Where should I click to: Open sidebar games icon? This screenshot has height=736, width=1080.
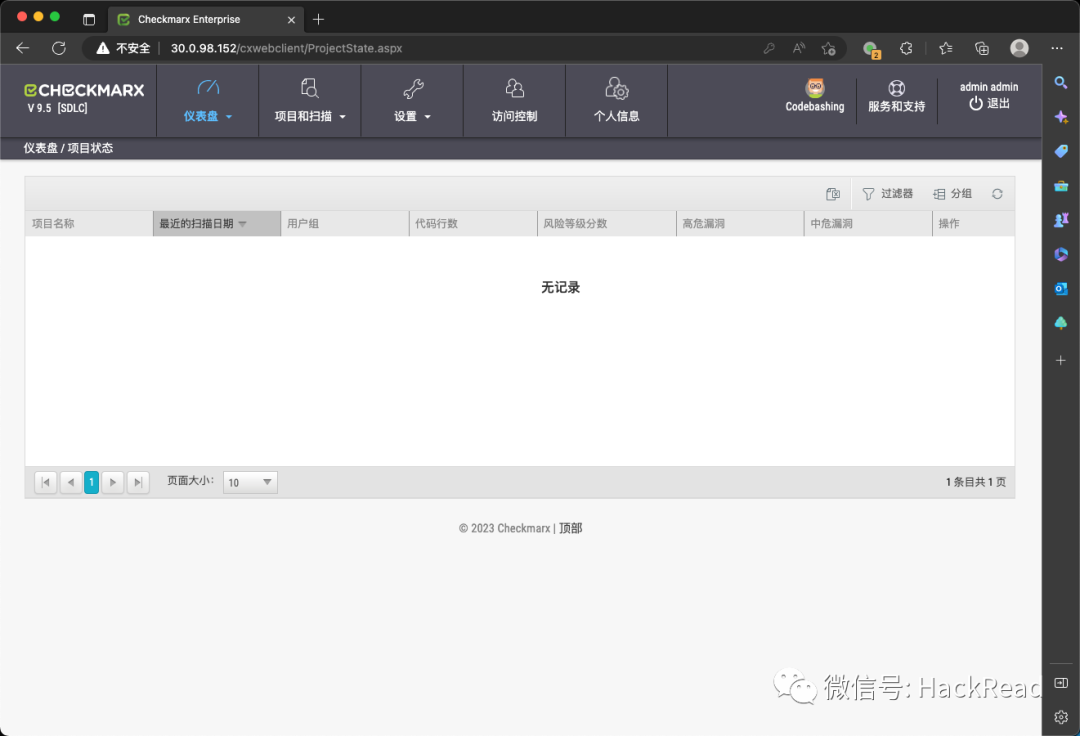click(1061, 220)
